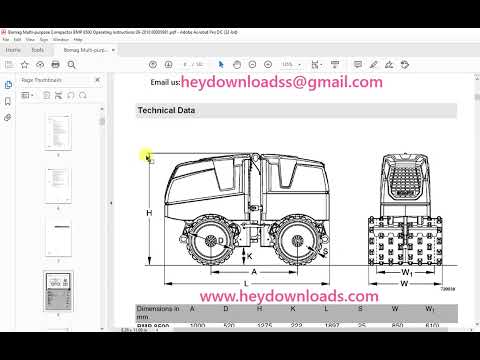Open Page Thumbnails panel icon in sidebar
The height and width of the screenshot is (360, 480).
tap(8, 85)
